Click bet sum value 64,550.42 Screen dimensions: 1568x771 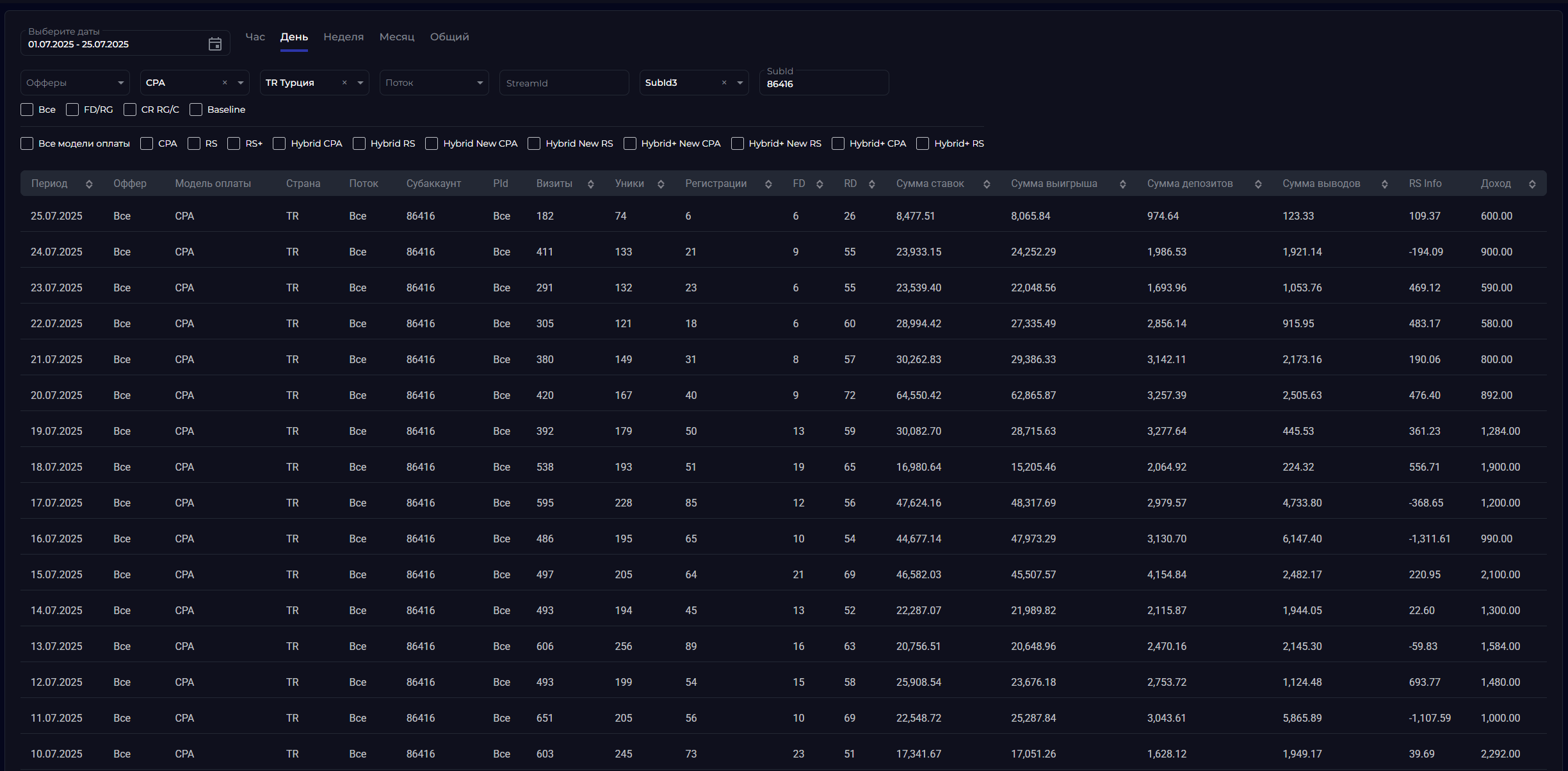coord(919,396)
